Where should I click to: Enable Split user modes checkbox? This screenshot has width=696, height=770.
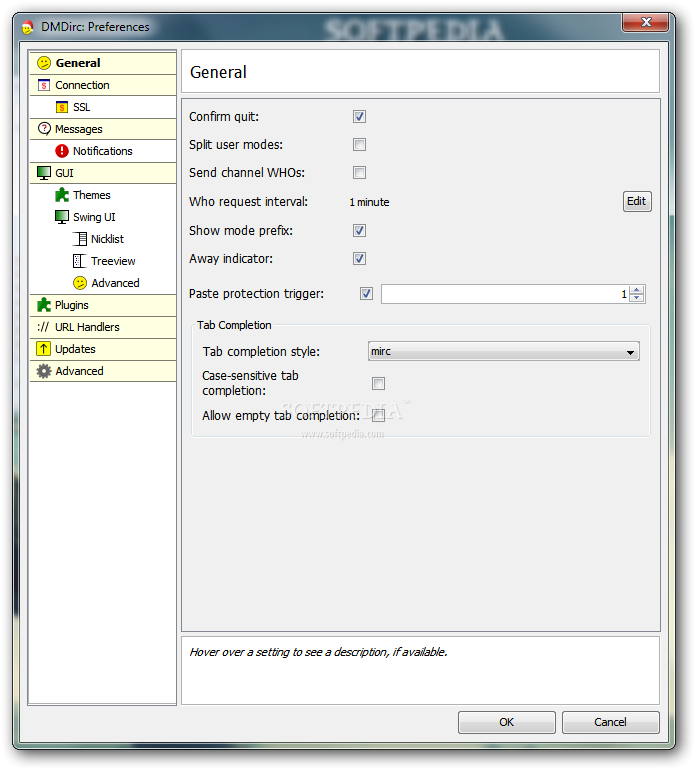360,144
